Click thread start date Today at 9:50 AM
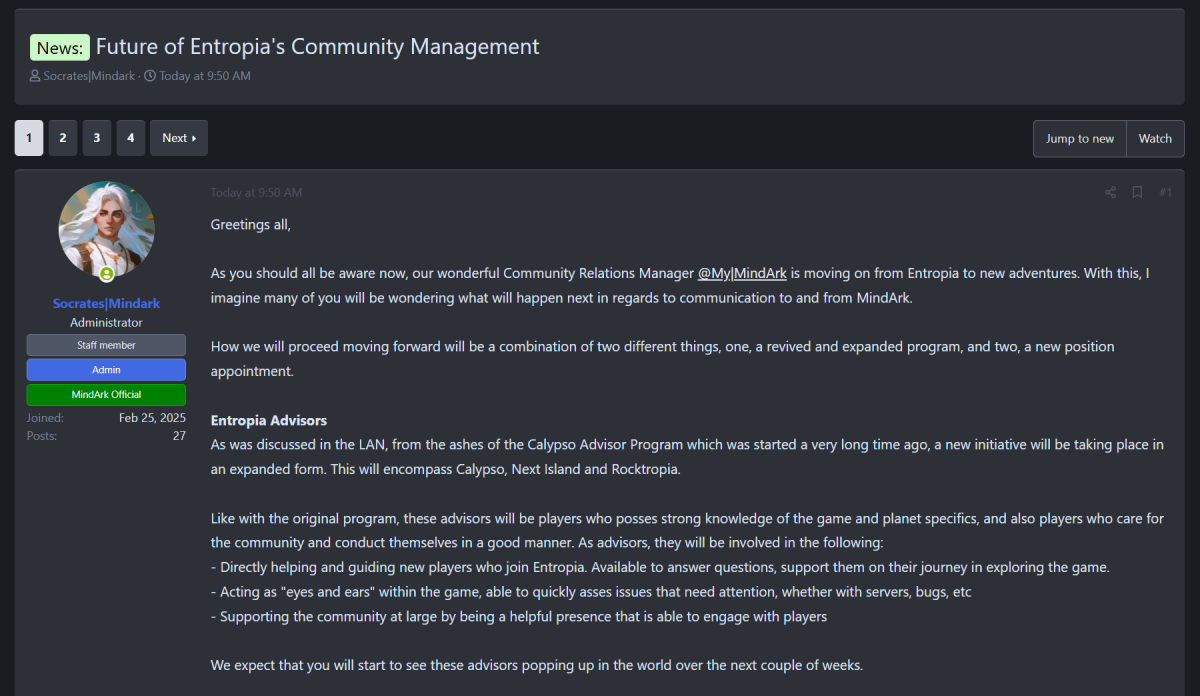The image size is (1200, 696). (x=205, y=76)
